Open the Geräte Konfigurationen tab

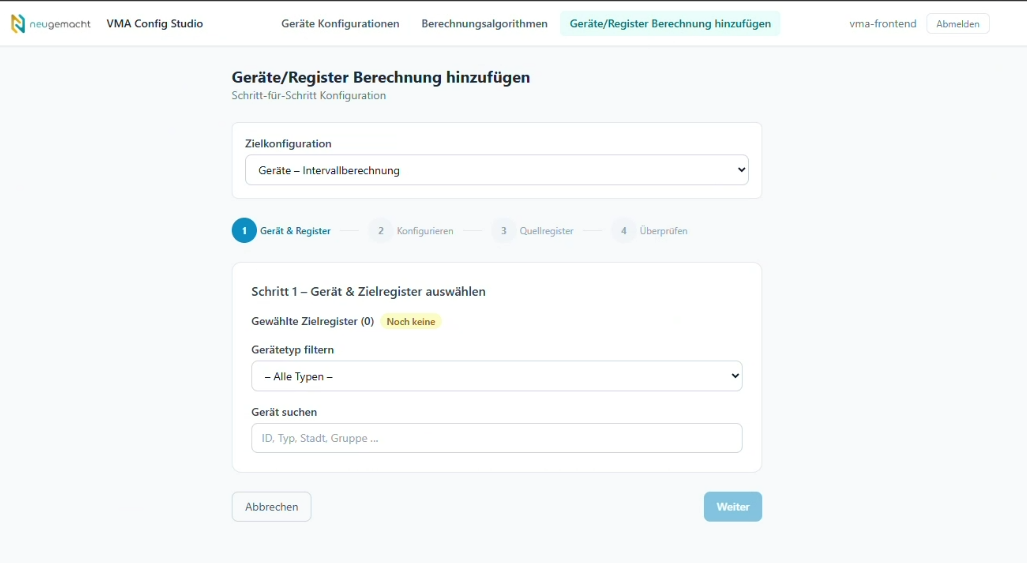(340, 24)
